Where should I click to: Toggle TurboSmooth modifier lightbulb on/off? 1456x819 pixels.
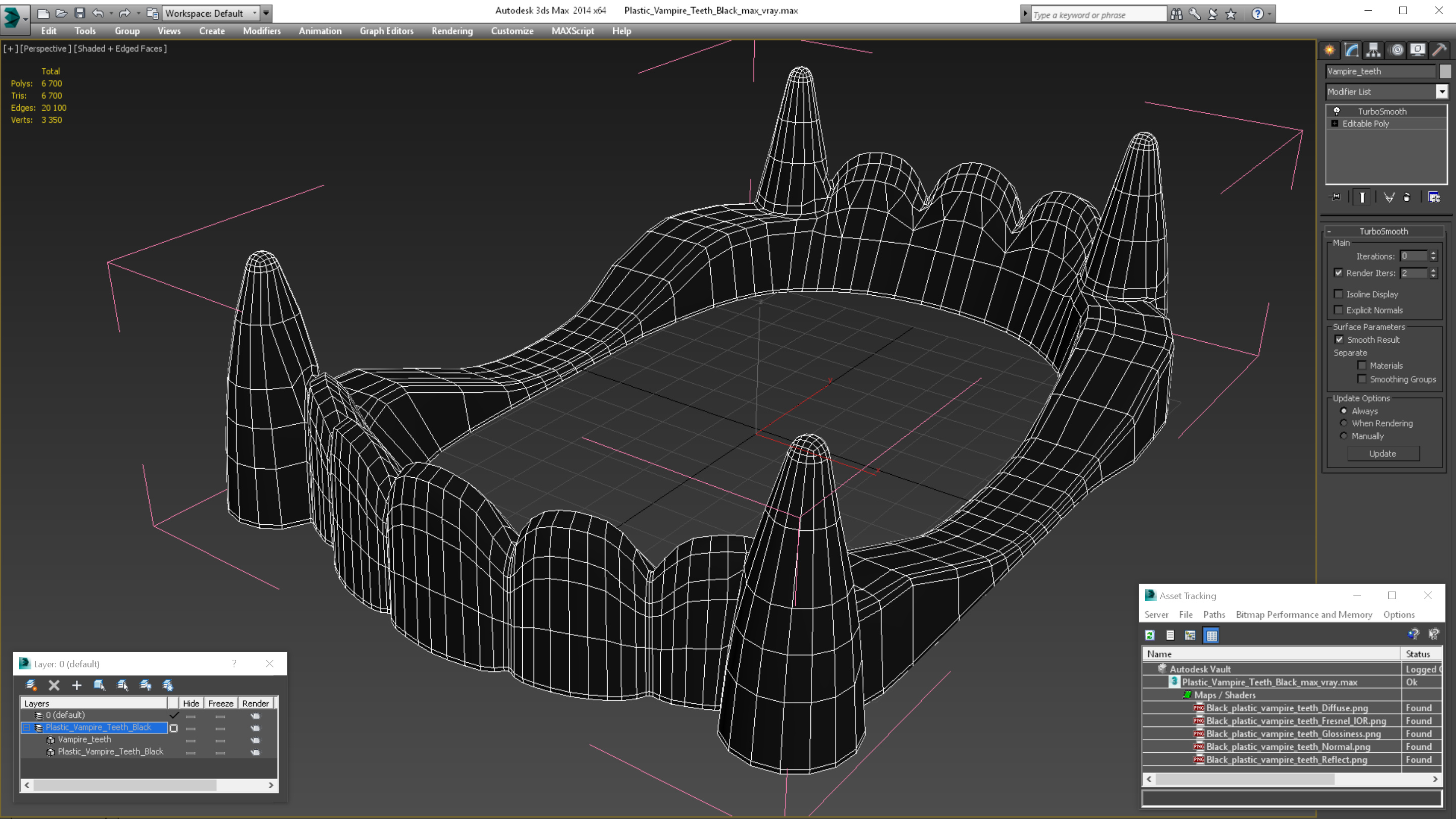tap(1337, 111)
